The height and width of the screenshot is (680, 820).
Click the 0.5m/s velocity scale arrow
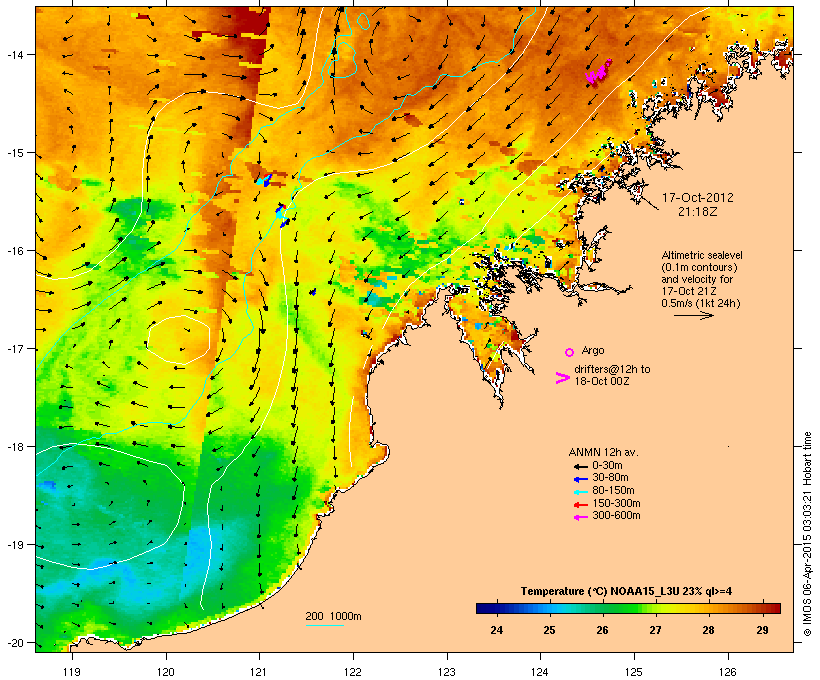point(694,315)
